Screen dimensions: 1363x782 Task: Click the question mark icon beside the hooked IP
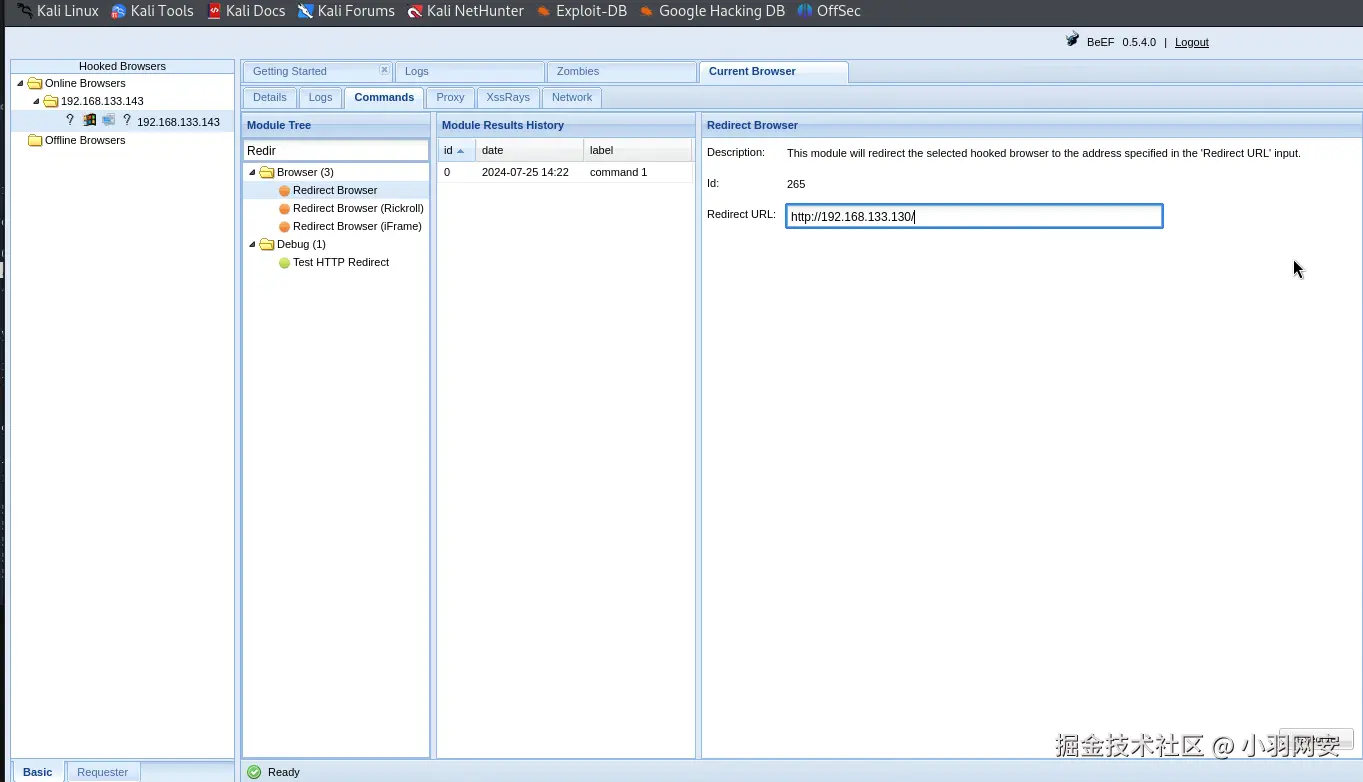(127, 120)
